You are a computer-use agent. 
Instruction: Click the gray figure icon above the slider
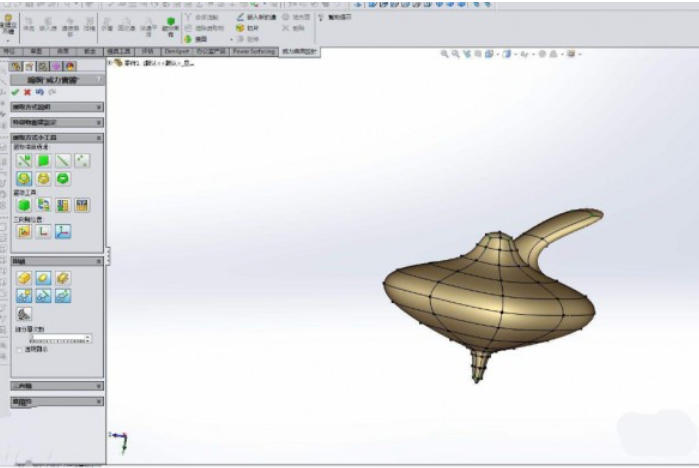[x=24, y=314]
